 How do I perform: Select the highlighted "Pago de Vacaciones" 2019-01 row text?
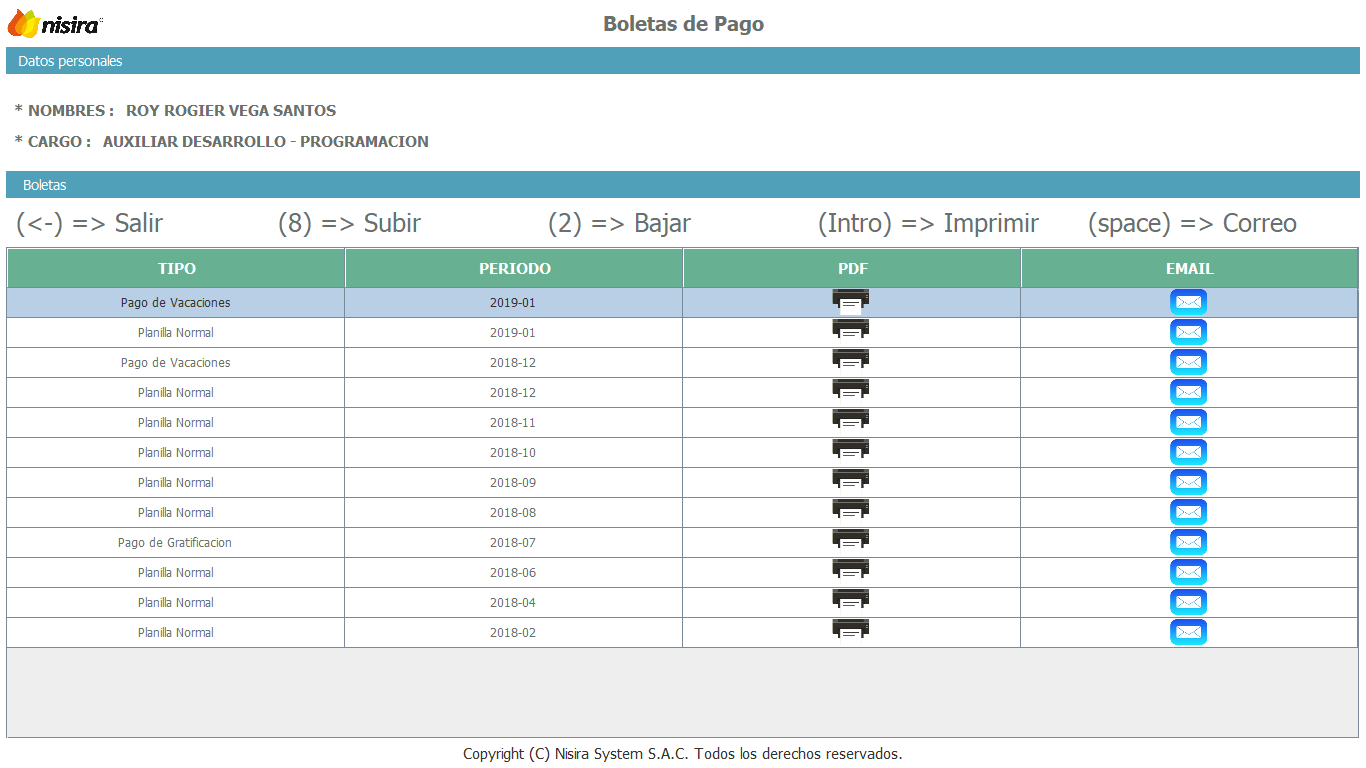176,302
